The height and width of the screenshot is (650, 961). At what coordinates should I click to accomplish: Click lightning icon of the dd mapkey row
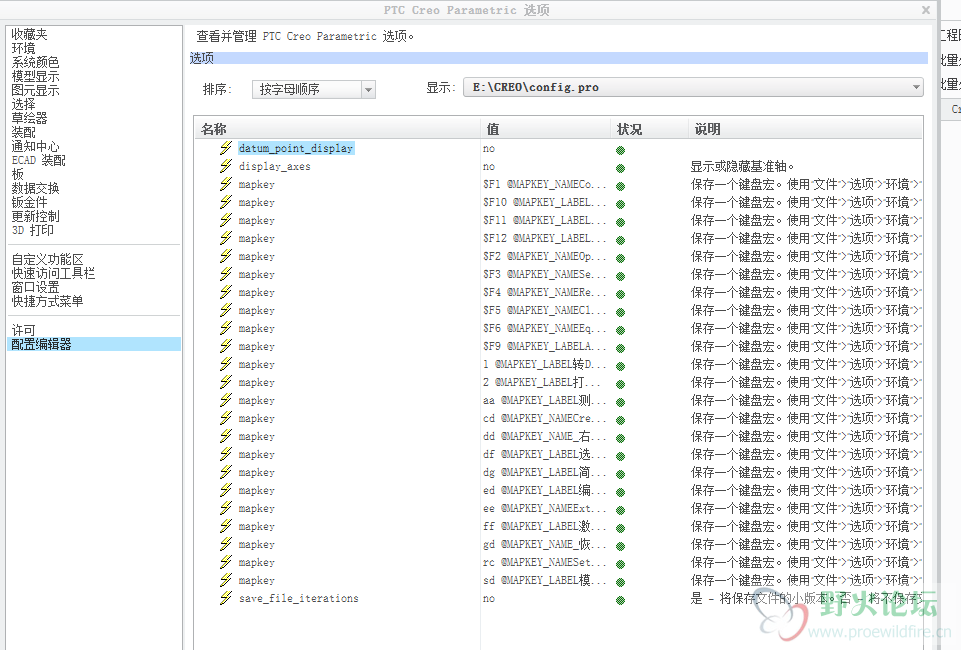(226, 436)
